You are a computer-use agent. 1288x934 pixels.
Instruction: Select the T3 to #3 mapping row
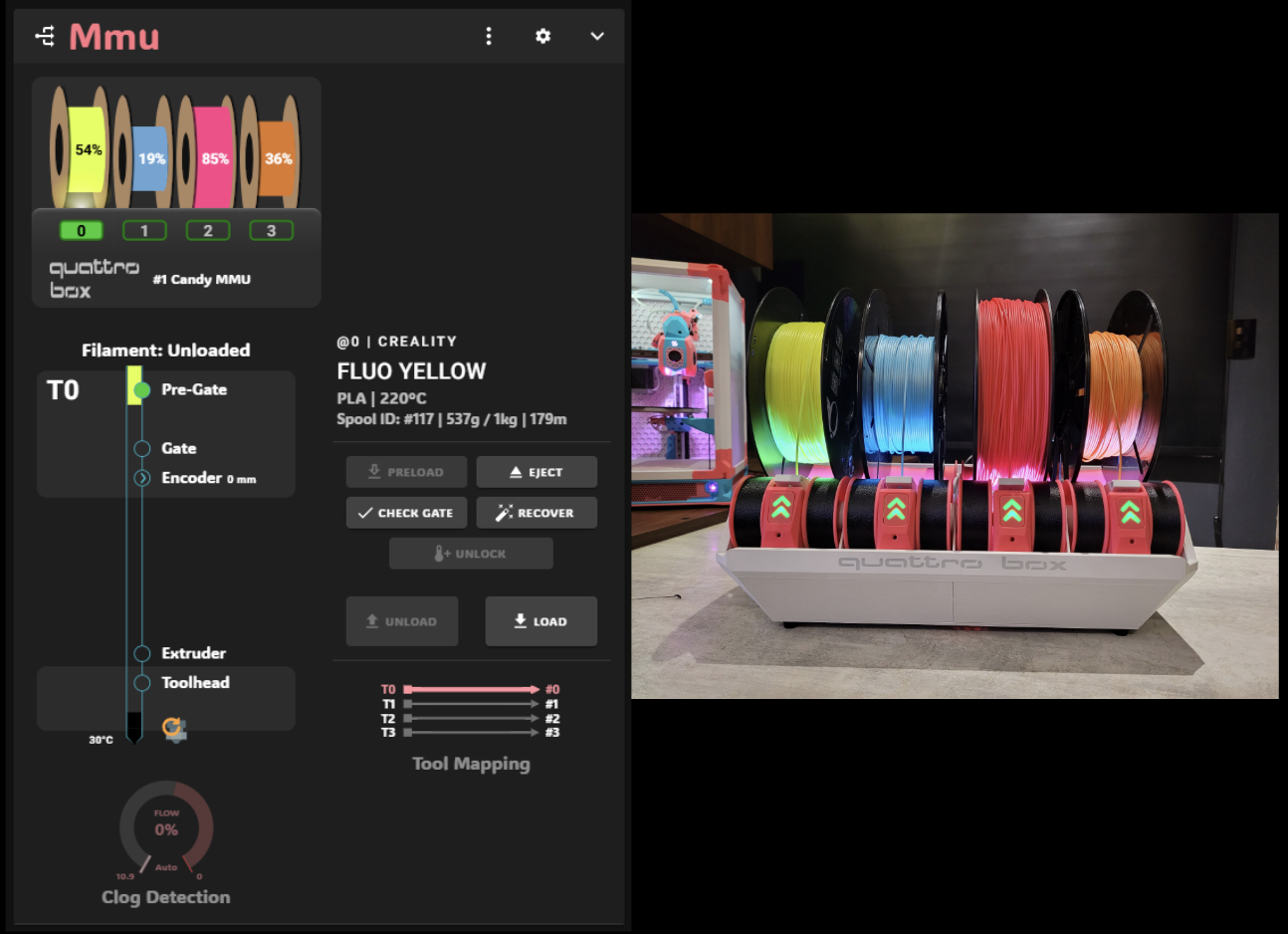click(x=471, y=732)
